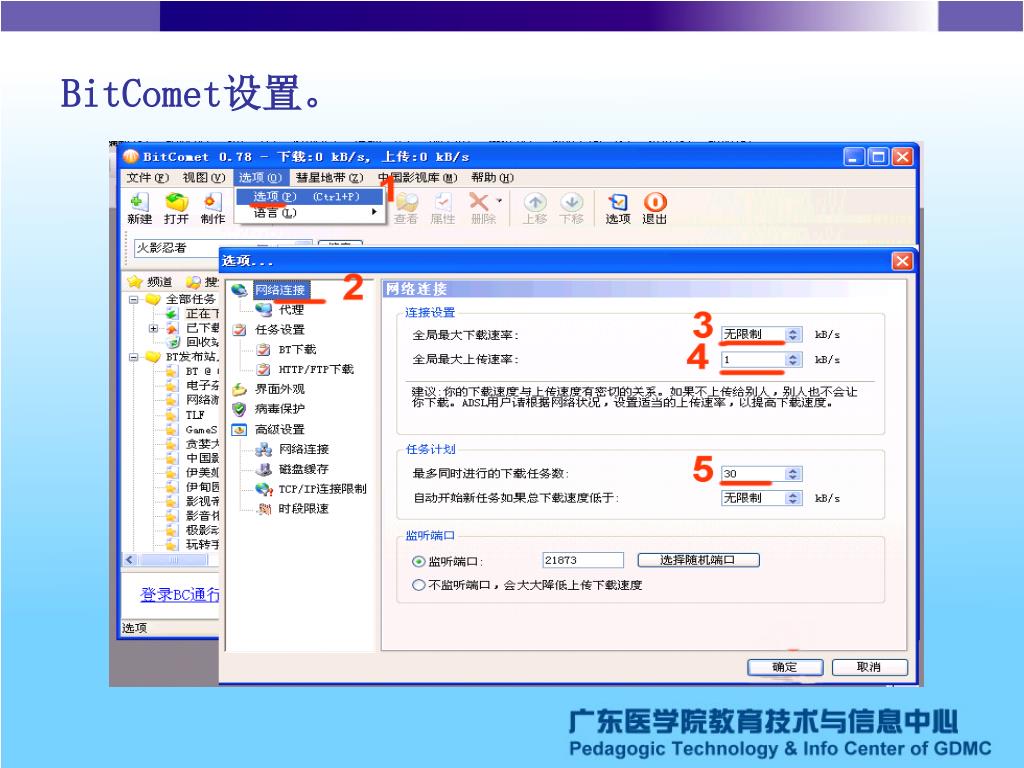Select the 伊美姐 folder row in sidebar
Screen dimensions: 1024x768
coord(202,472)
